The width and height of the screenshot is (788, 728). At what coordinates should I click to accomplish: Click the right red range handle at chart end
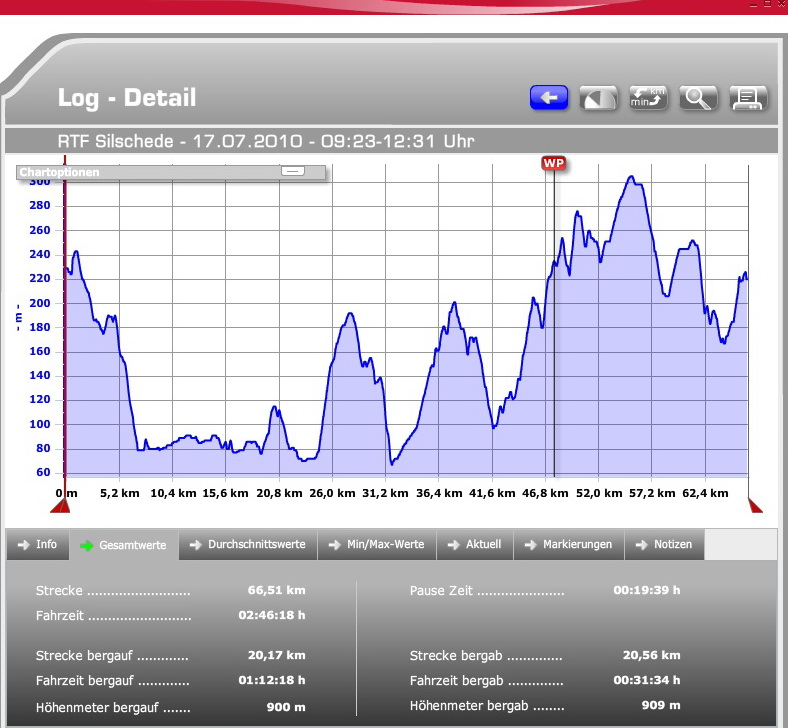pos(755,507)
